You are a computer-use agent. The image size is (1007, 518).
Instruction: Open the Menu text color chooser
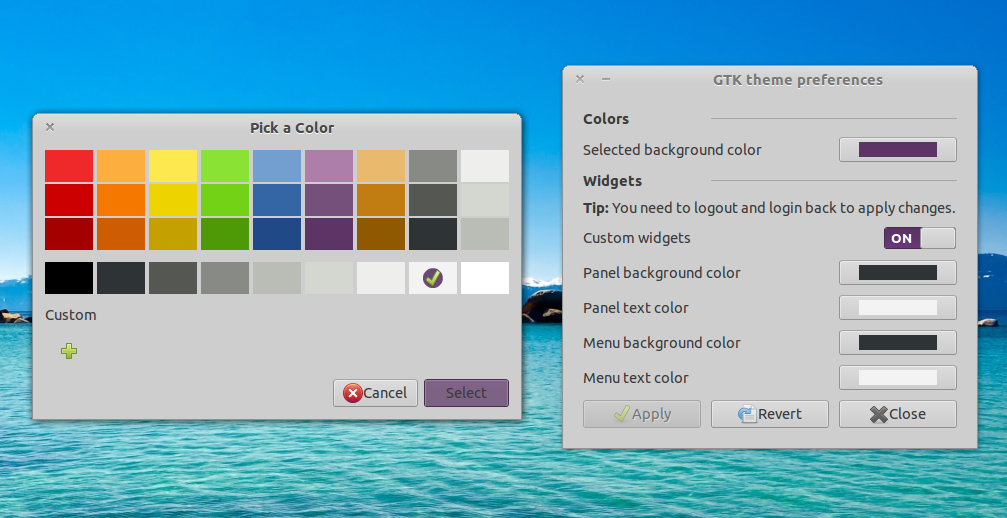897,378
